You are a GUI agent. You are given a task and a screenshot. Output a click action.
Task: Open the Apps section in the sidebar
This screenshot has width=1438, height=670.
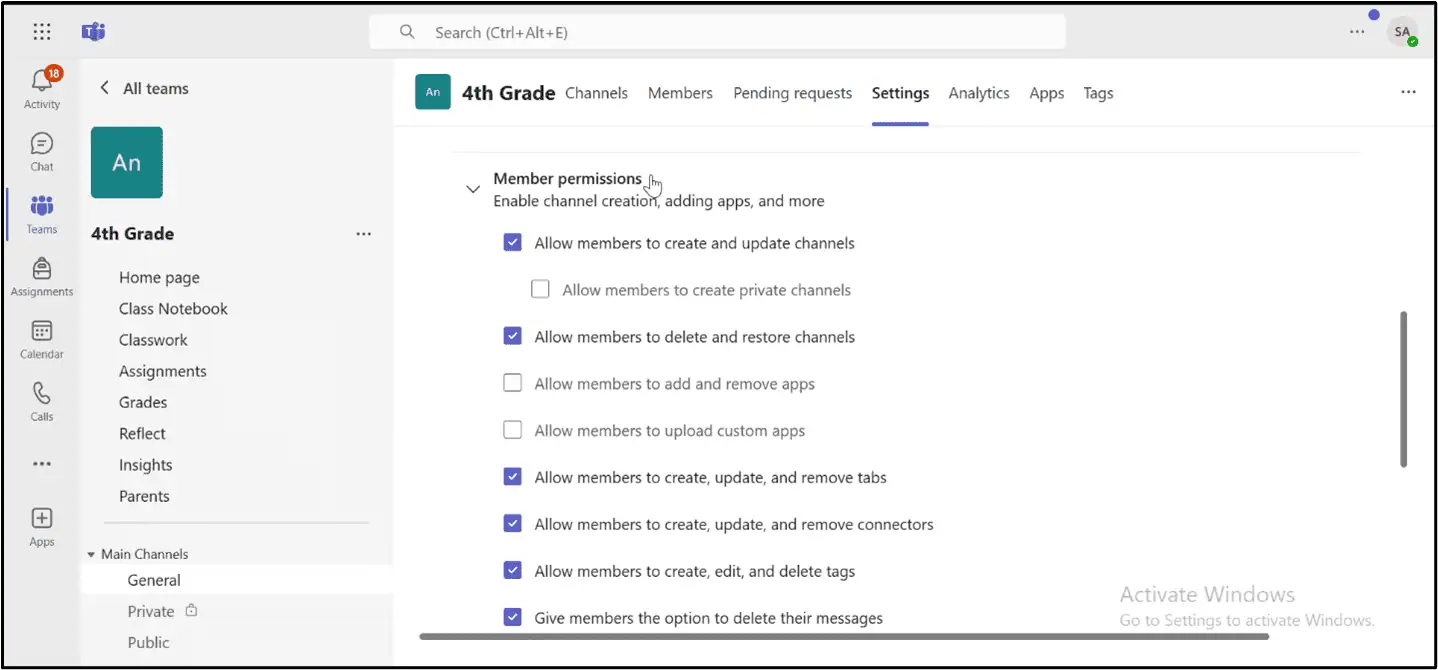click(x=41, y=525)
